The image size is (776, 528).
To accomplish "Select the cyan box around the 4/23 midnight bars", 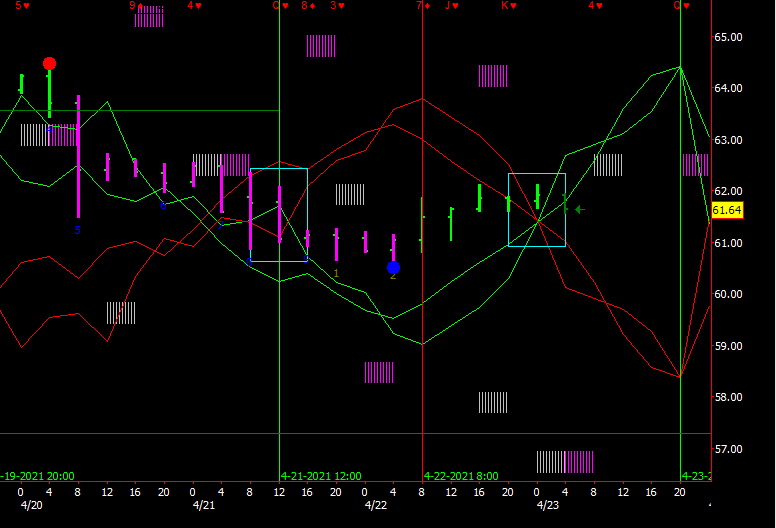I will 537,210.
